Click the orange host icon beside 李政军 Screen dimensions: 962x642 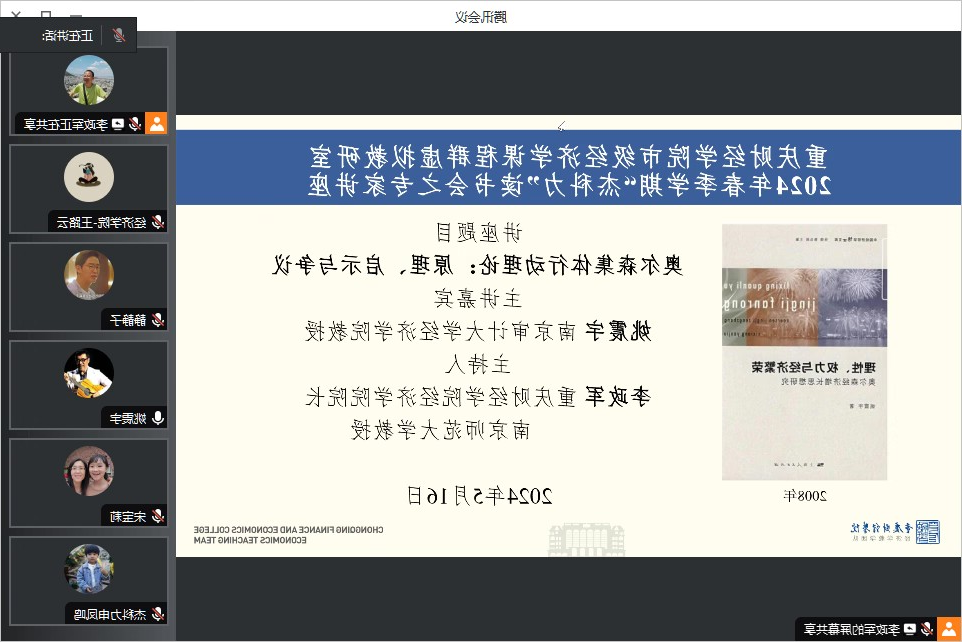(156, 124)
